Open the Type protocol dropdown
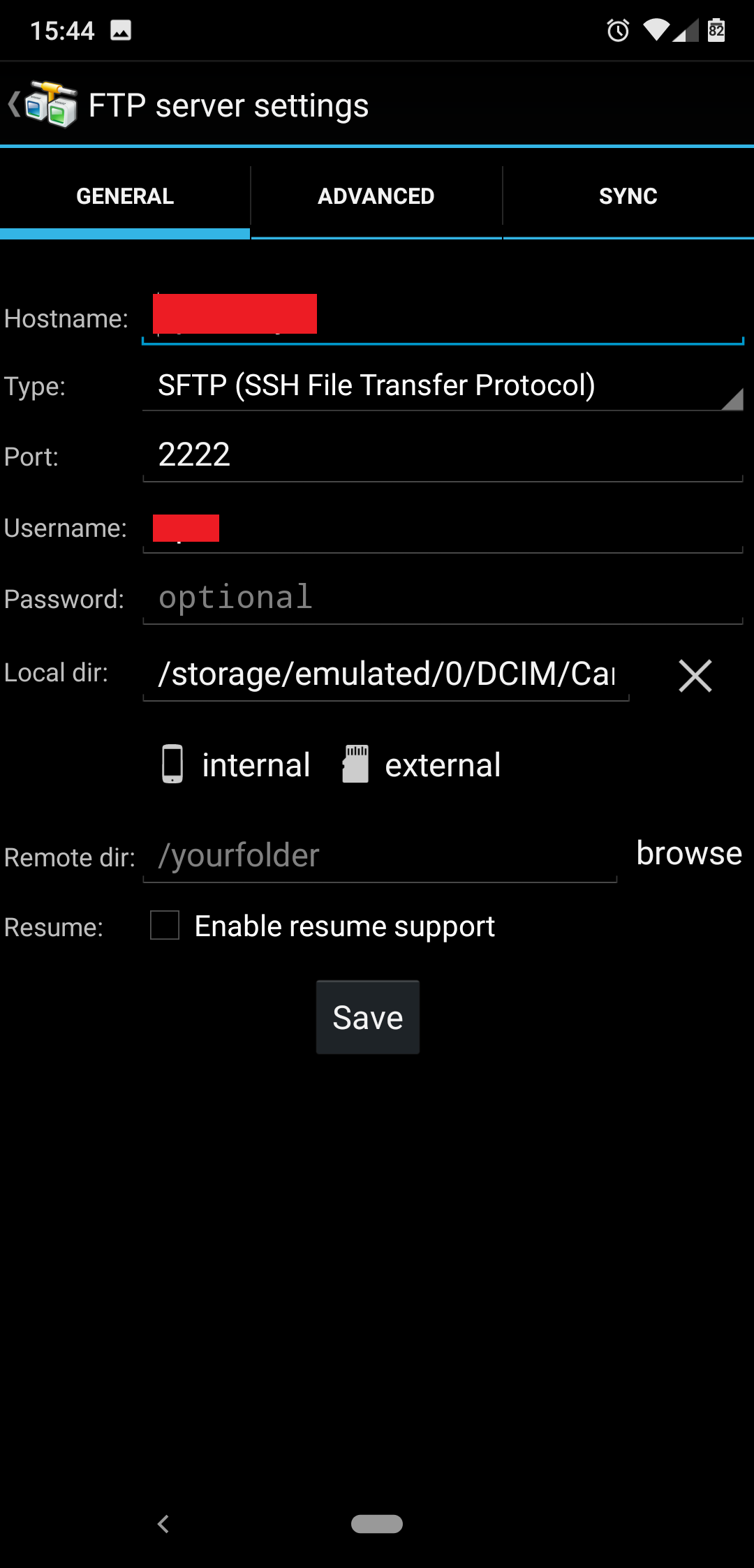The image size is (754, 1568). [x=443, y=386]
